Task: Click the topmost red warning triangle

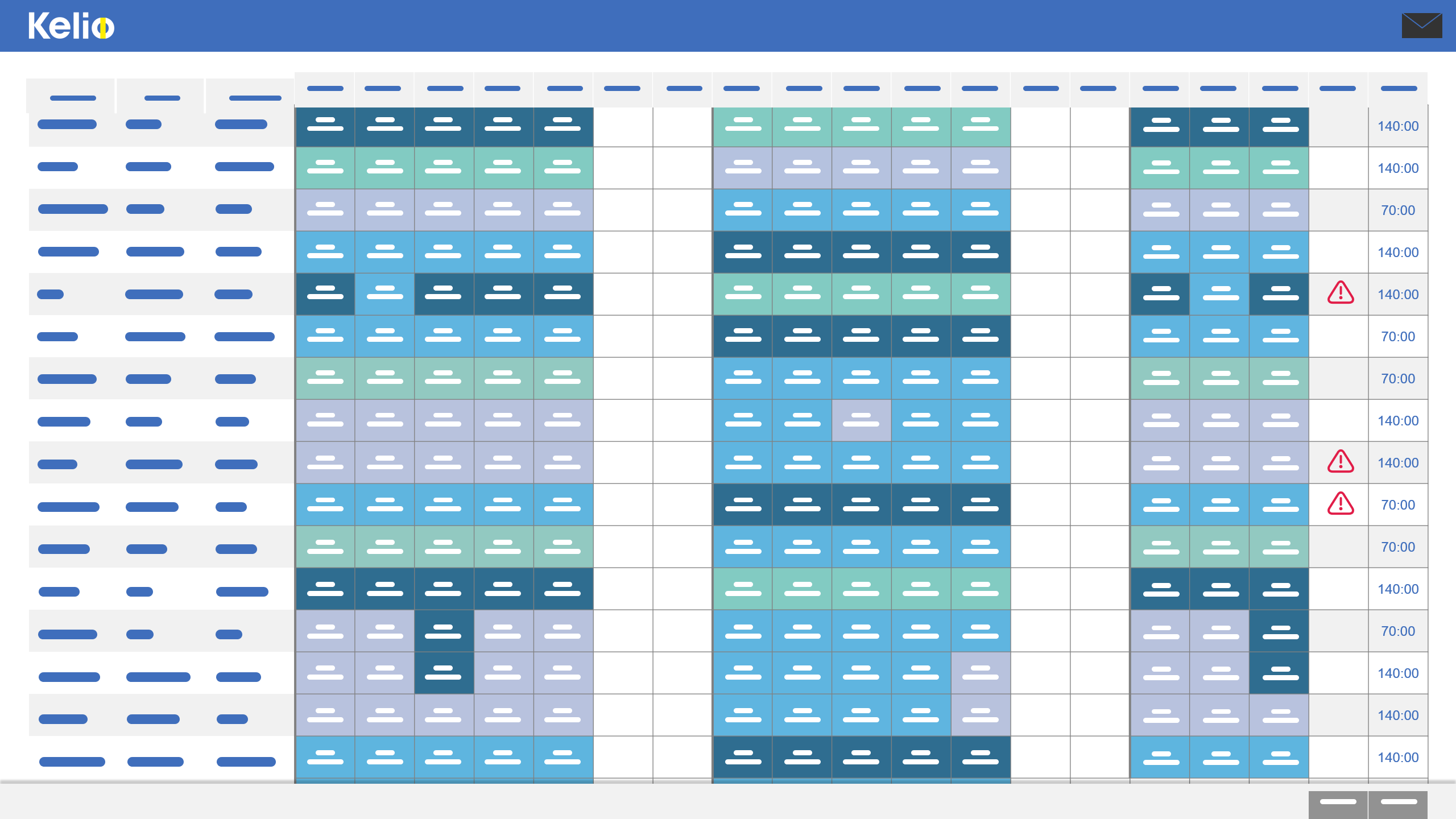Action: [1341, 293]
